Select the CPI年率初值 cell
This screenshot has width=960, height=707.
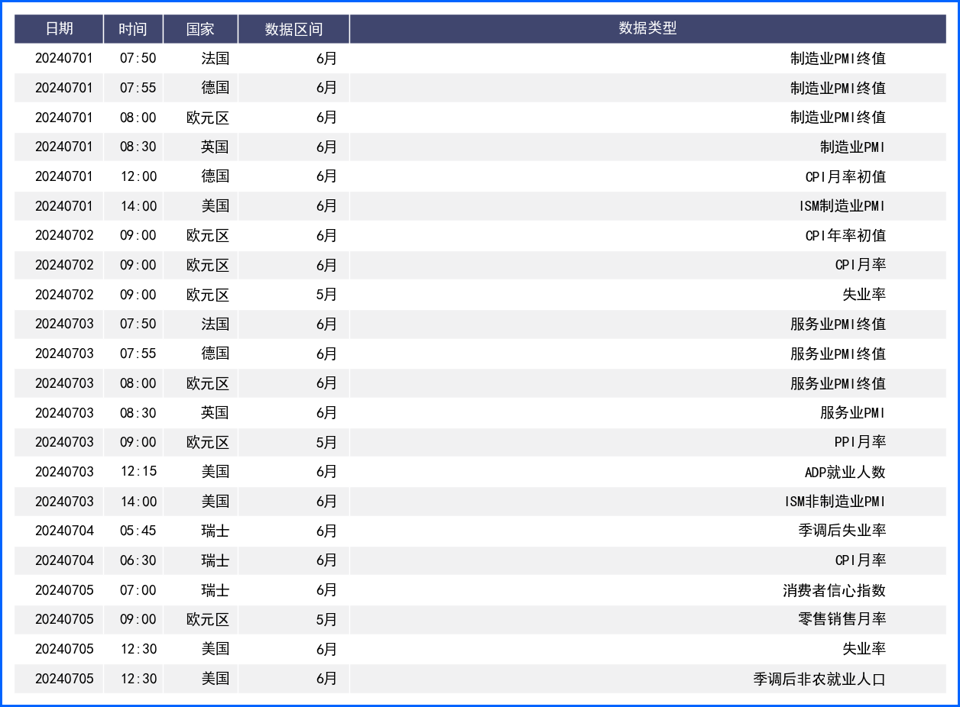[x=845, y=236]
